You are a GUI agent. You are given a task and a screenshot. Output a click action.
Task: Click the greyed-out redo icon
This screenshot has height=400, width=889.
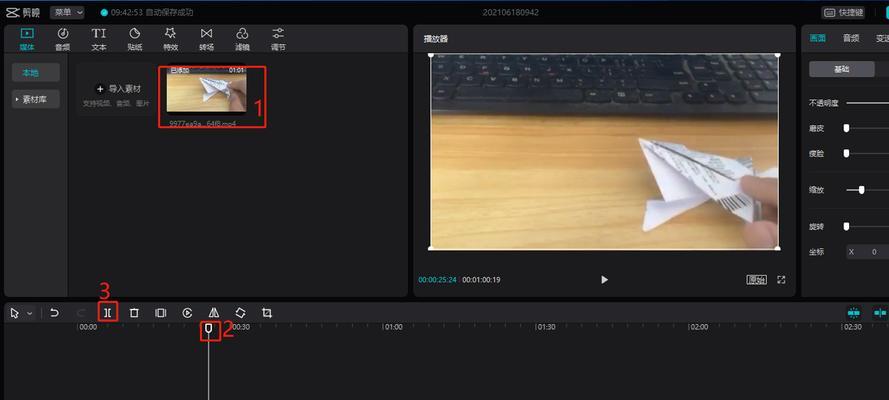81,313
